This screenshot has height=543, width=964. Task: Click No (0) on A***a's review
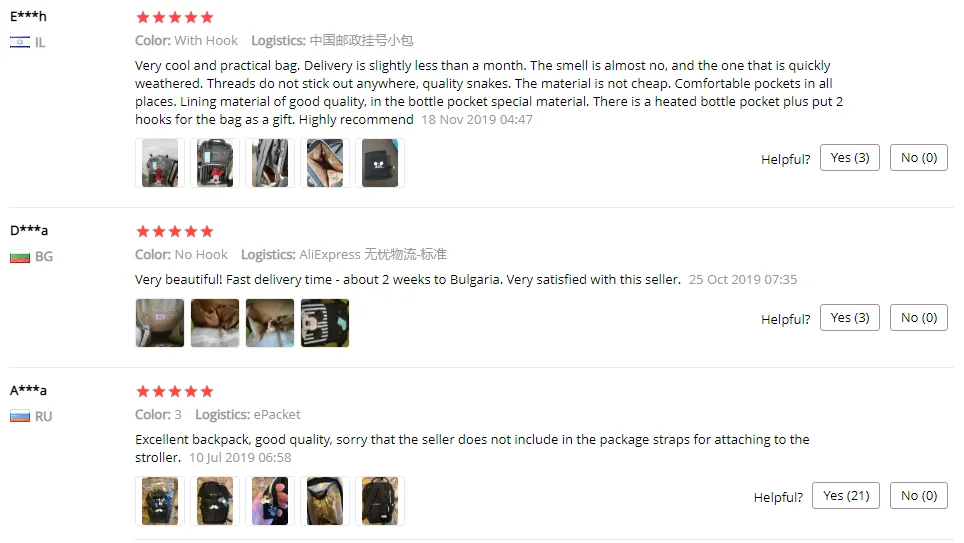click(919, 496)
